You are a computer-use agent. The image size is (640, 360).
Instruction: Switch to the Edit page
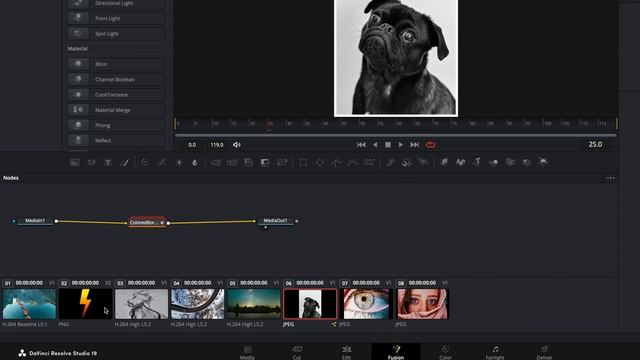(347, 353)
